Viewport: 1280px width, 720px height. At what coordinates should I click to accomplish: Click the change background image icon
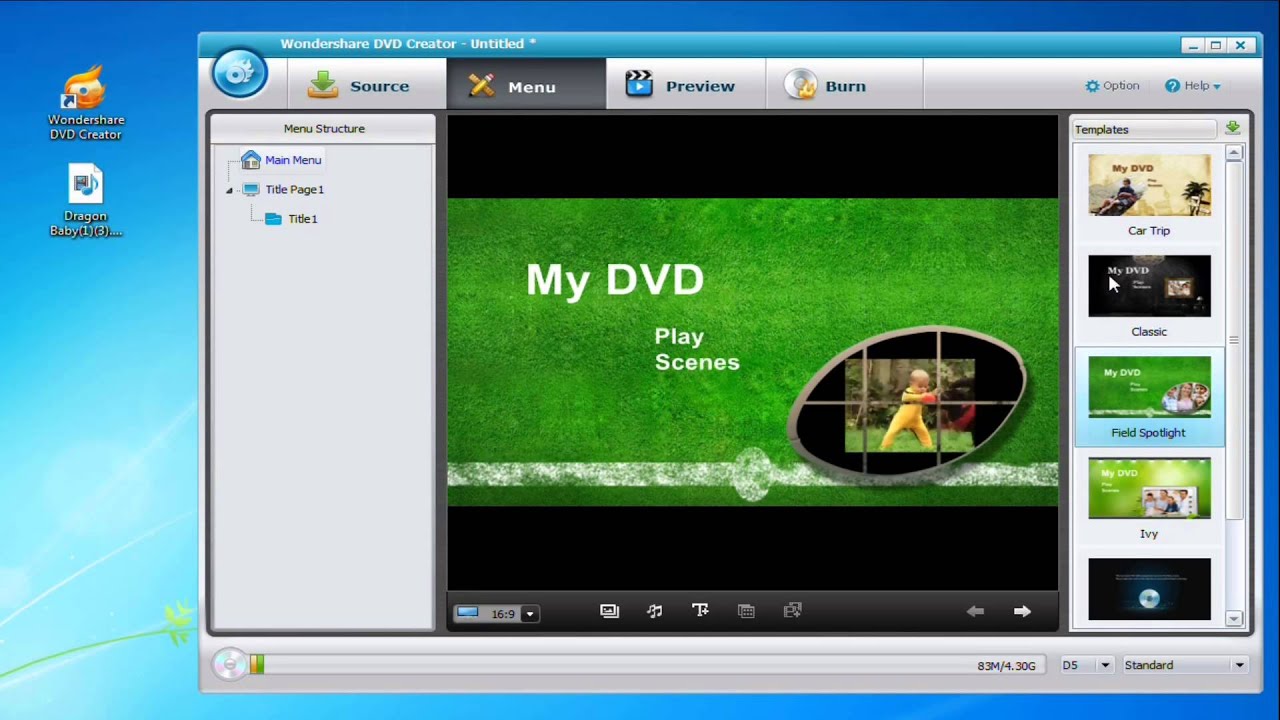pos(609,611)
